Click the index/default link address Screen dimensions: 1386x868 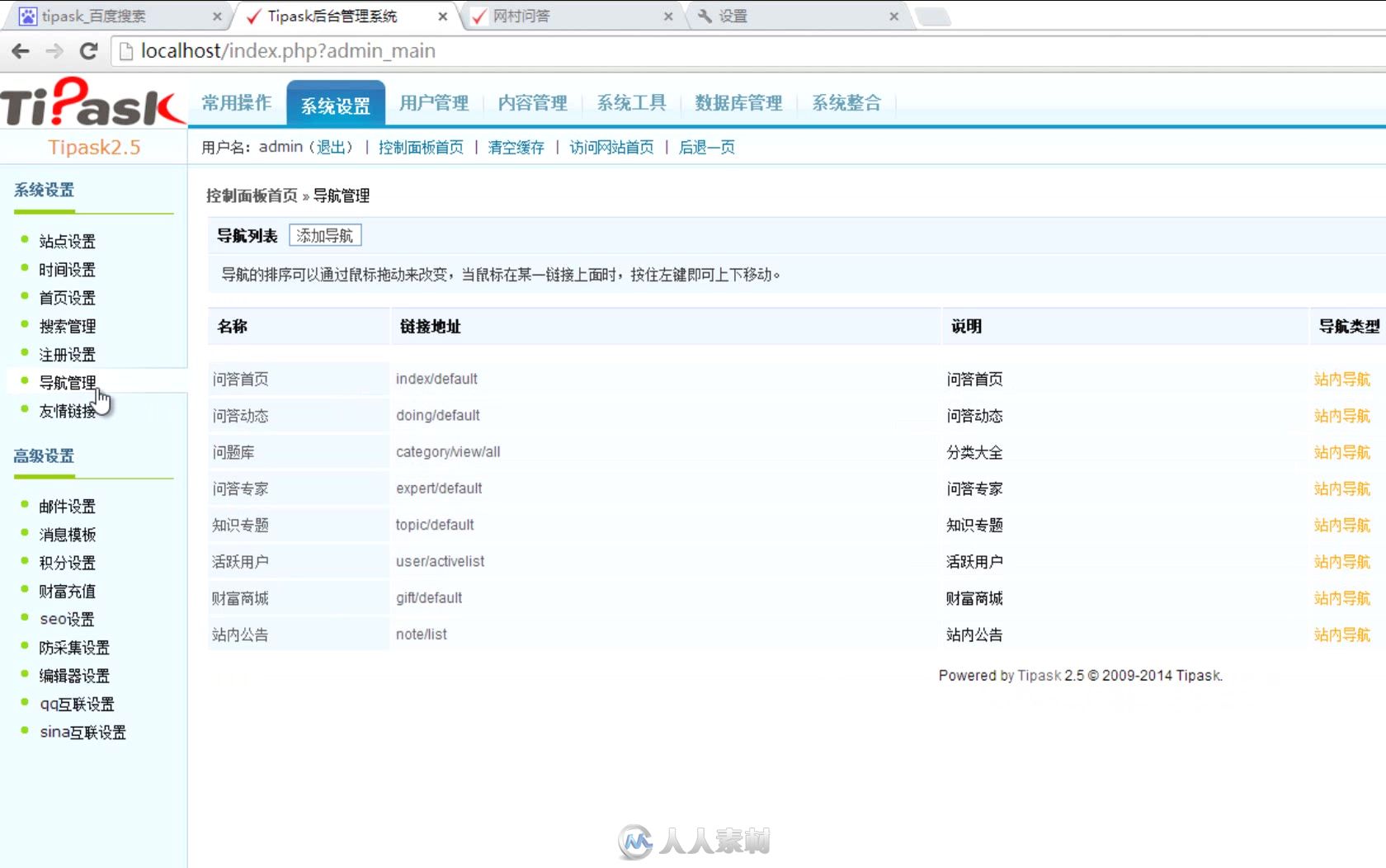tap(436, 380)
